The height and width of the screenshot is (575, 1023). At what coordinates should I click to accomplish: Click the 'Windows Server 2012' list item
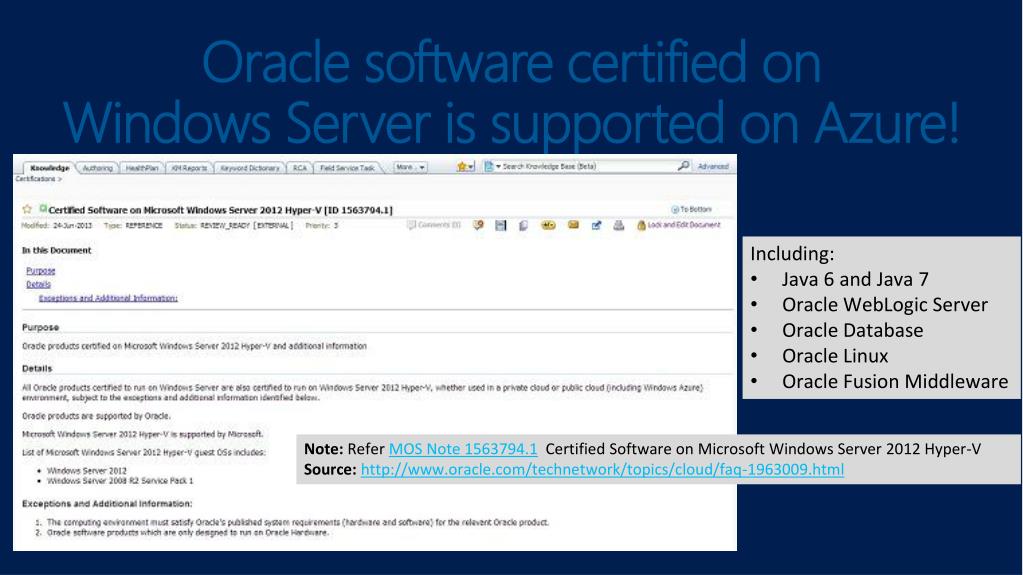[87, 471]
